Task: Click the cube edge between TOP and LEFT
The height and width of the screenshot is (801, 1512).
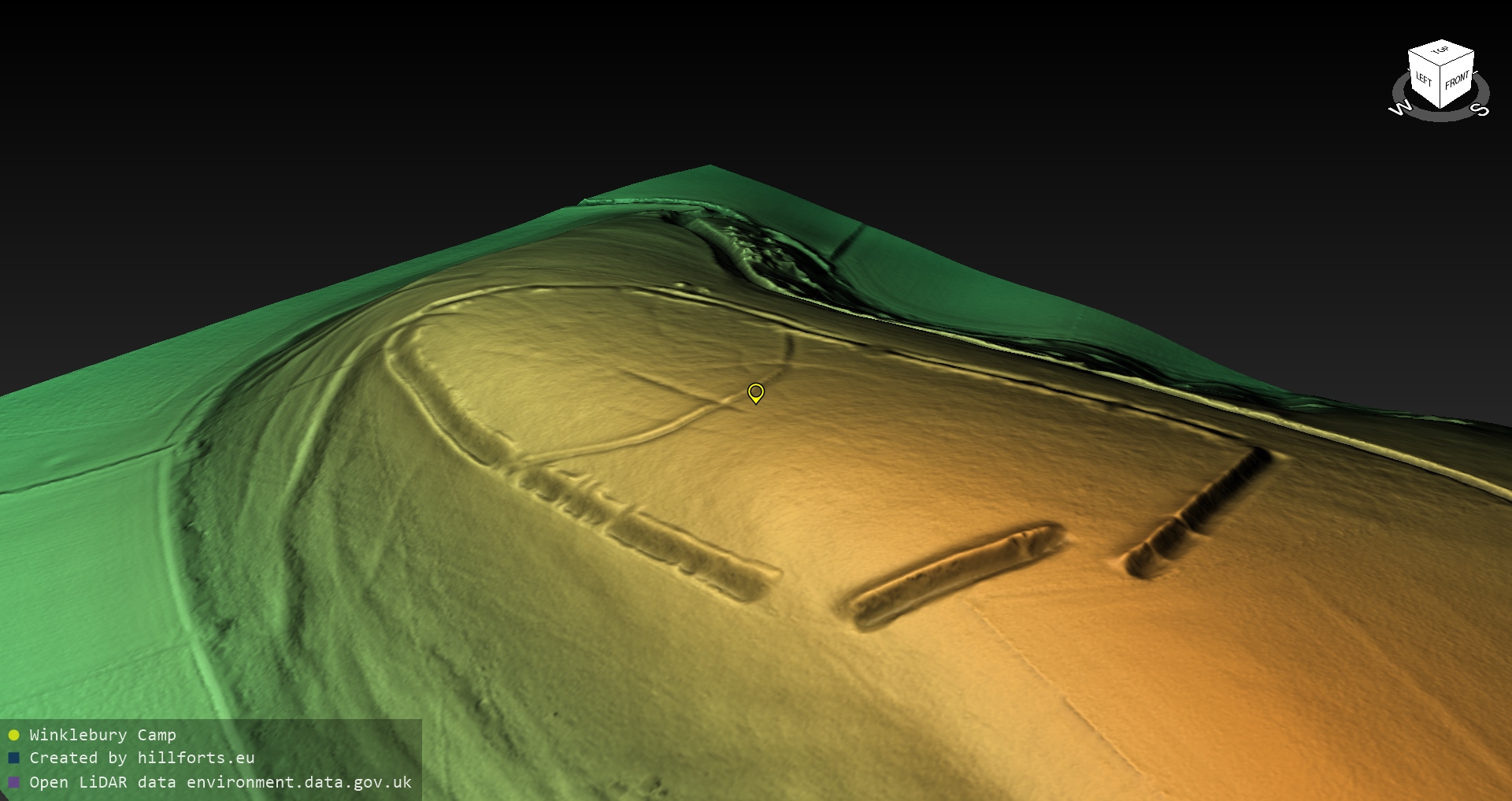Action: point(1425,58)
